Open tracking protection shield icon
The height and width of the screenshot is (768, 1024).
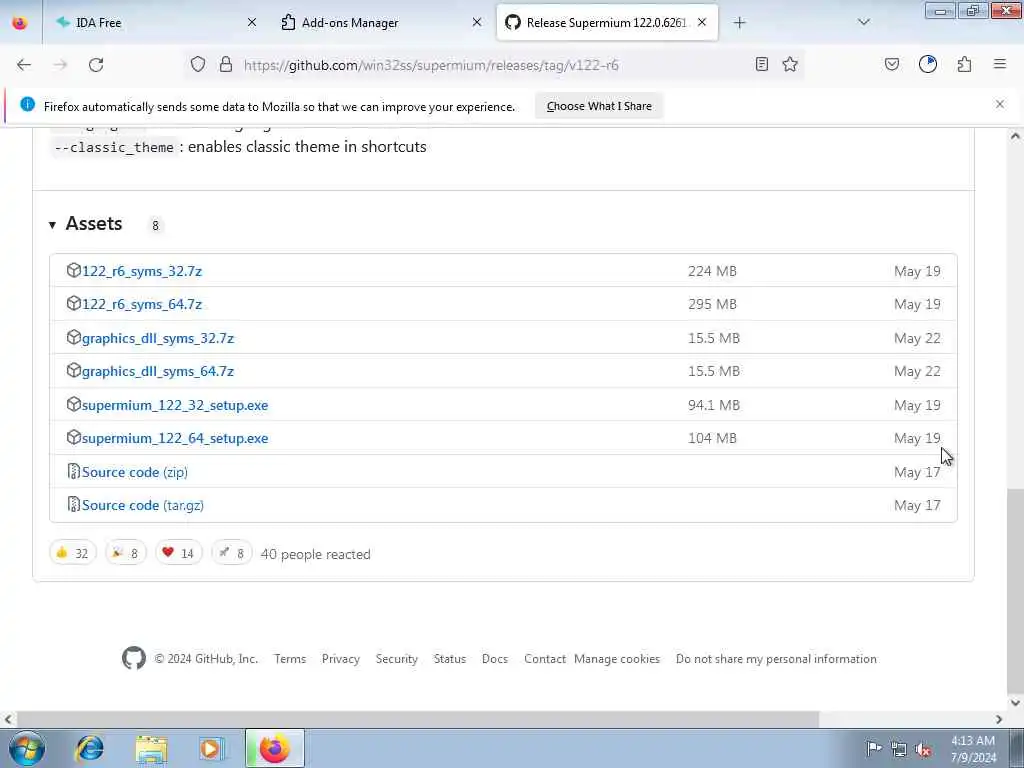tap(198, 64)
